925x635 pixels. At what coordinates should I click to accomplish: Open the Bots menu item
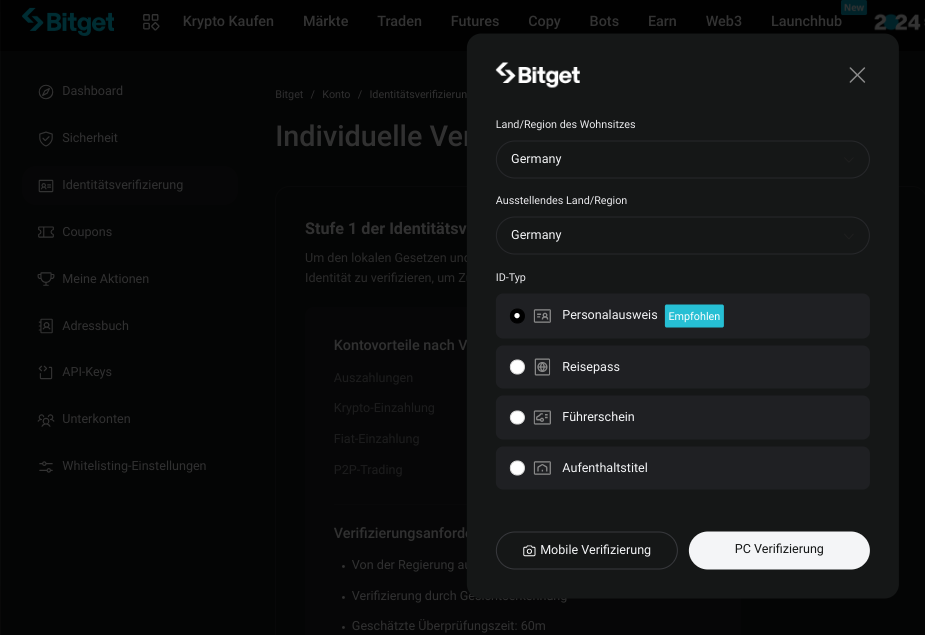click(604, 21)
